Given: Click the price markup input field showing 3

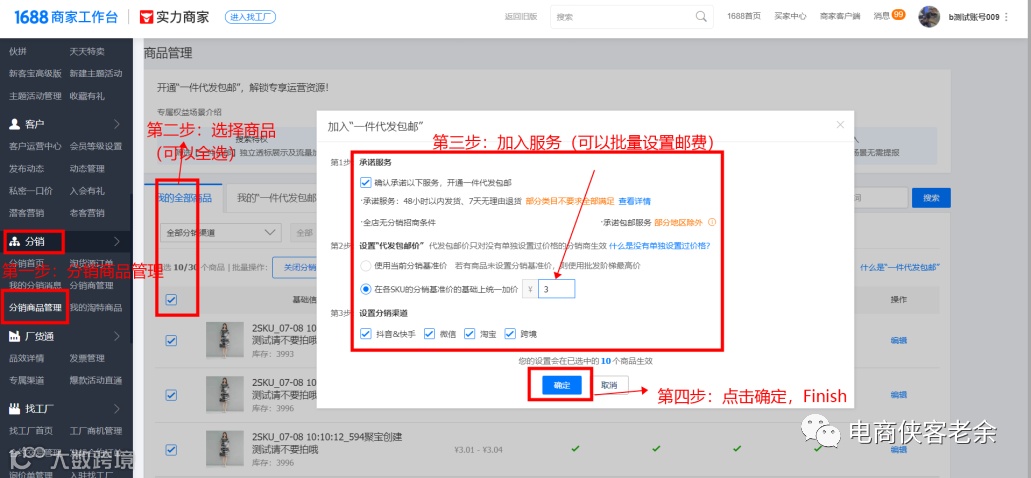Looking at the screenshot, I should [556, 289].
